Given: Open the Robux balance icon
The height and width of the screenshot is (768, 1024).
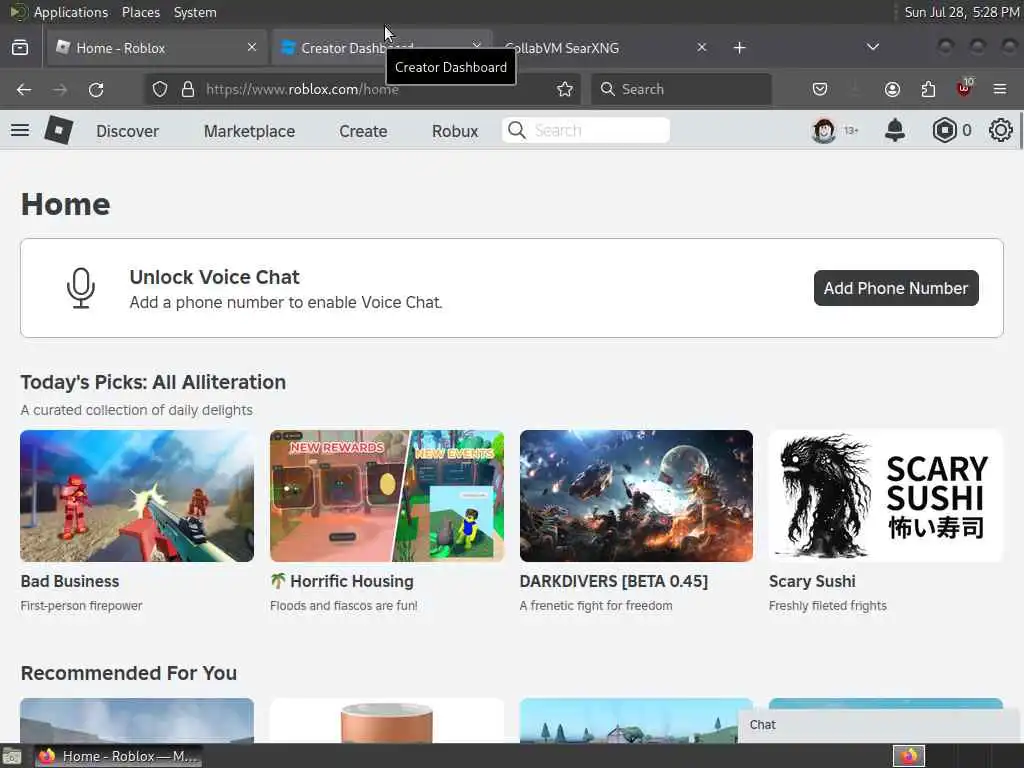Looking at the screenshot, I should point(944,131).
